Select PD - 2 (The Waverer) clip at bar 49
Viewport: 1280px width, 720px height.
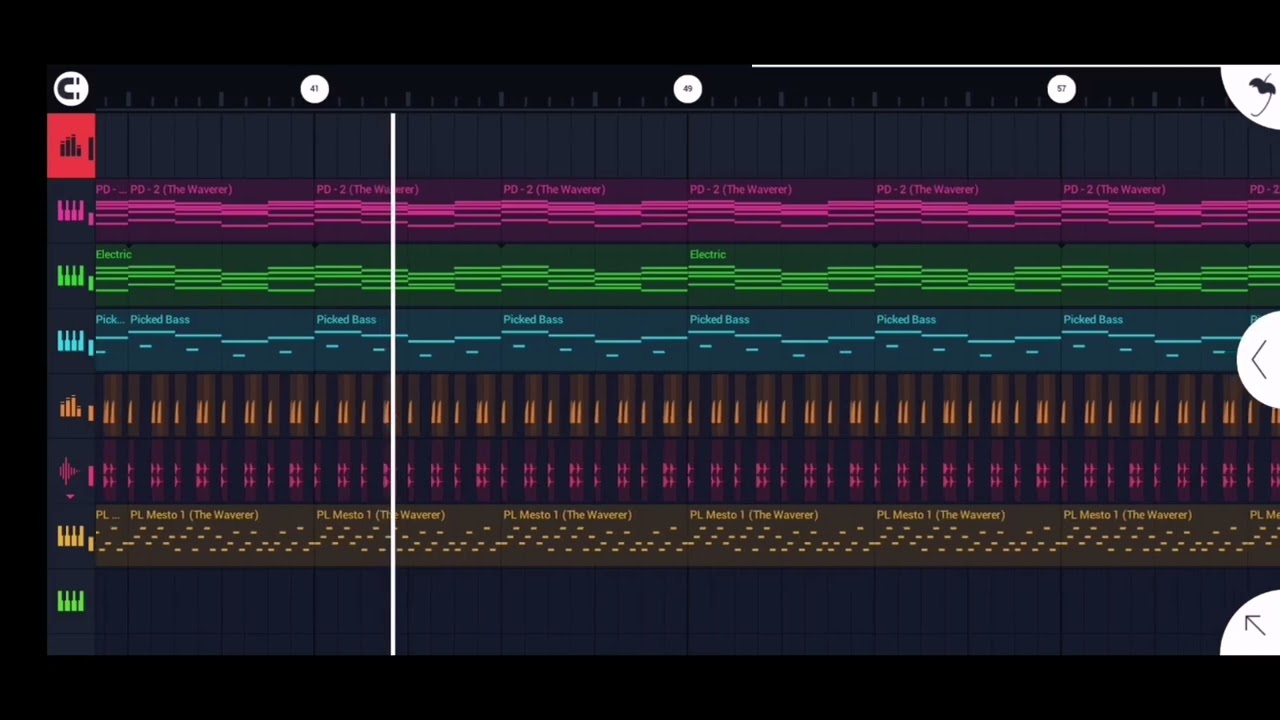coord(781,210)
